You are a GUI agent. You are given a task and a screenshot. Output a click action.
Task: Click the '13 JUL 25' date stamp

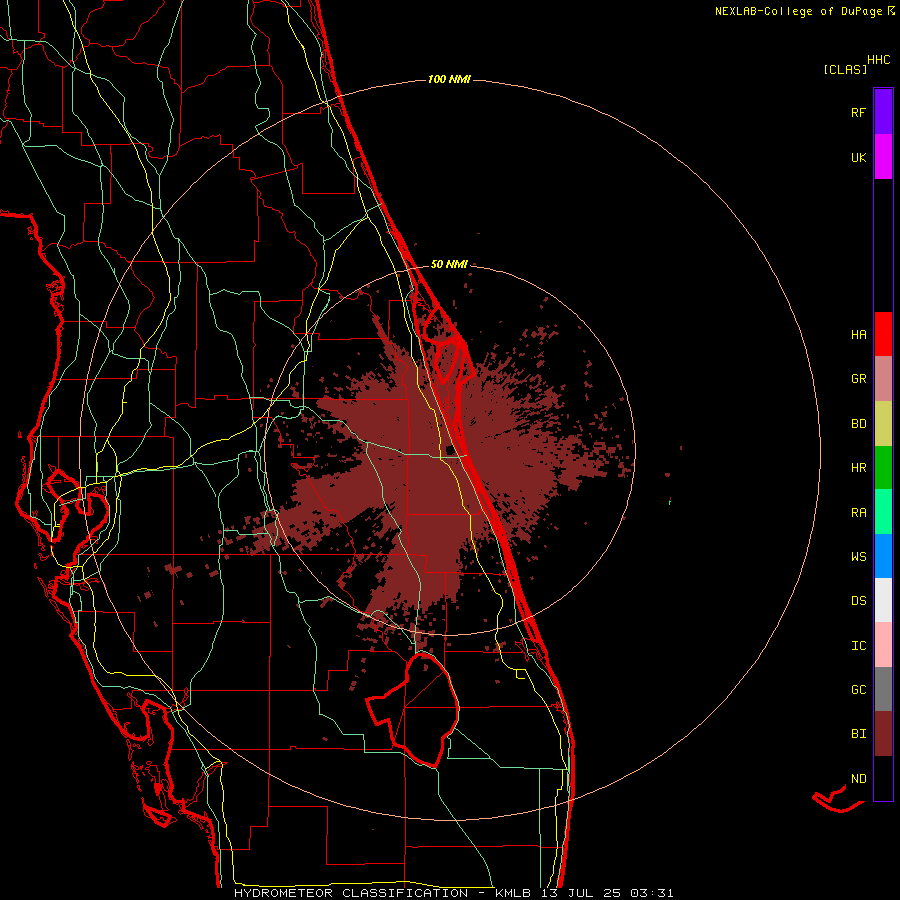click(x=581, y=893)
